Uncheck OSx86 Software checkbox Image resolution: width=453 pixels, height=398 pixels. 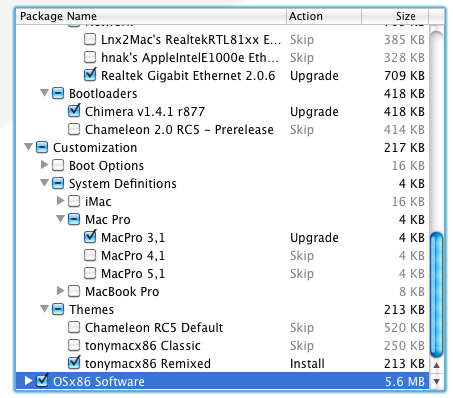42,381
